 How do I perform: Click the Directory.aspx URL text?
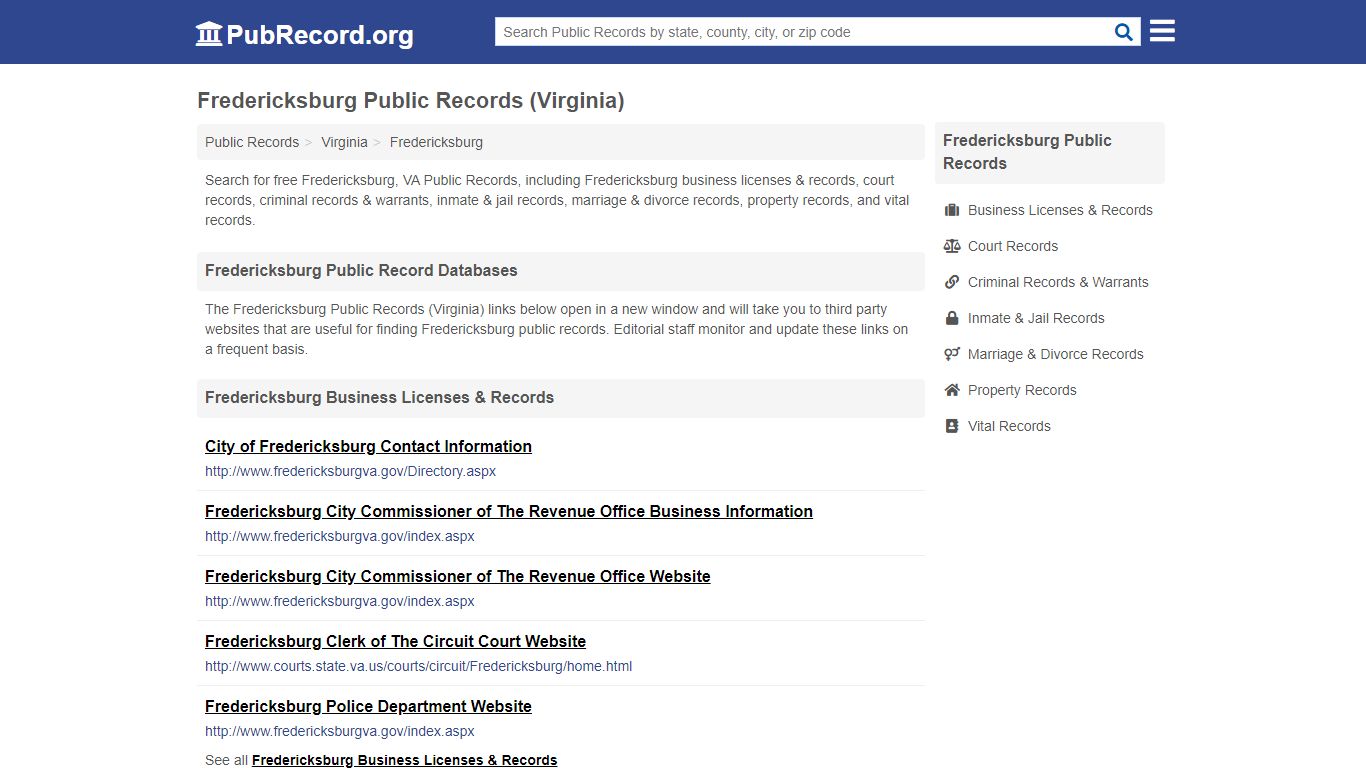[x=350, y=471]
